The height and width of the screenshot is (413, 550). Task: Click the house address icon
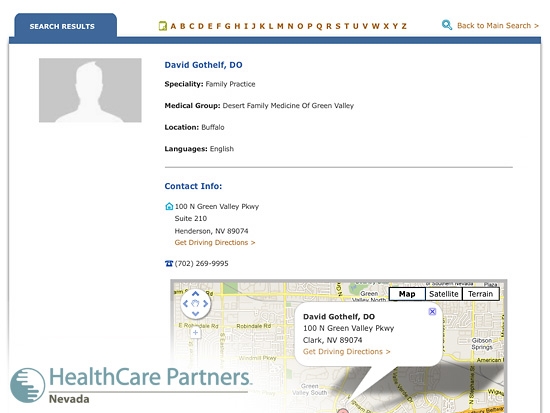[169, 206]
